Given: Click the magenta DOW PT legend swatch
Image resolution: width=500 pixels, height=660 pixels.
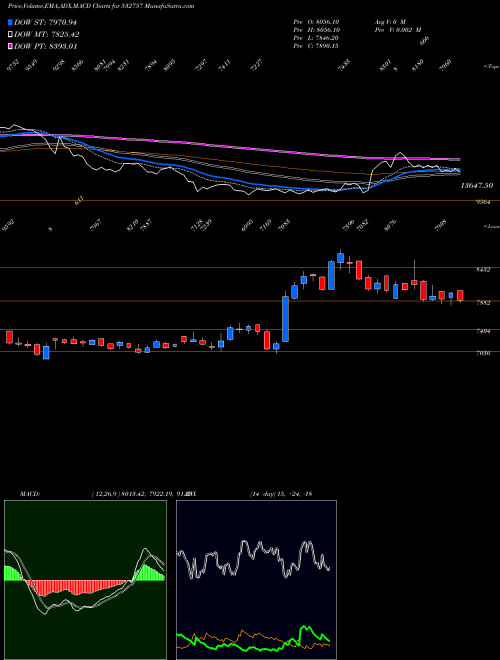Looking at the screenshot, I should click(x=11, y=46).
